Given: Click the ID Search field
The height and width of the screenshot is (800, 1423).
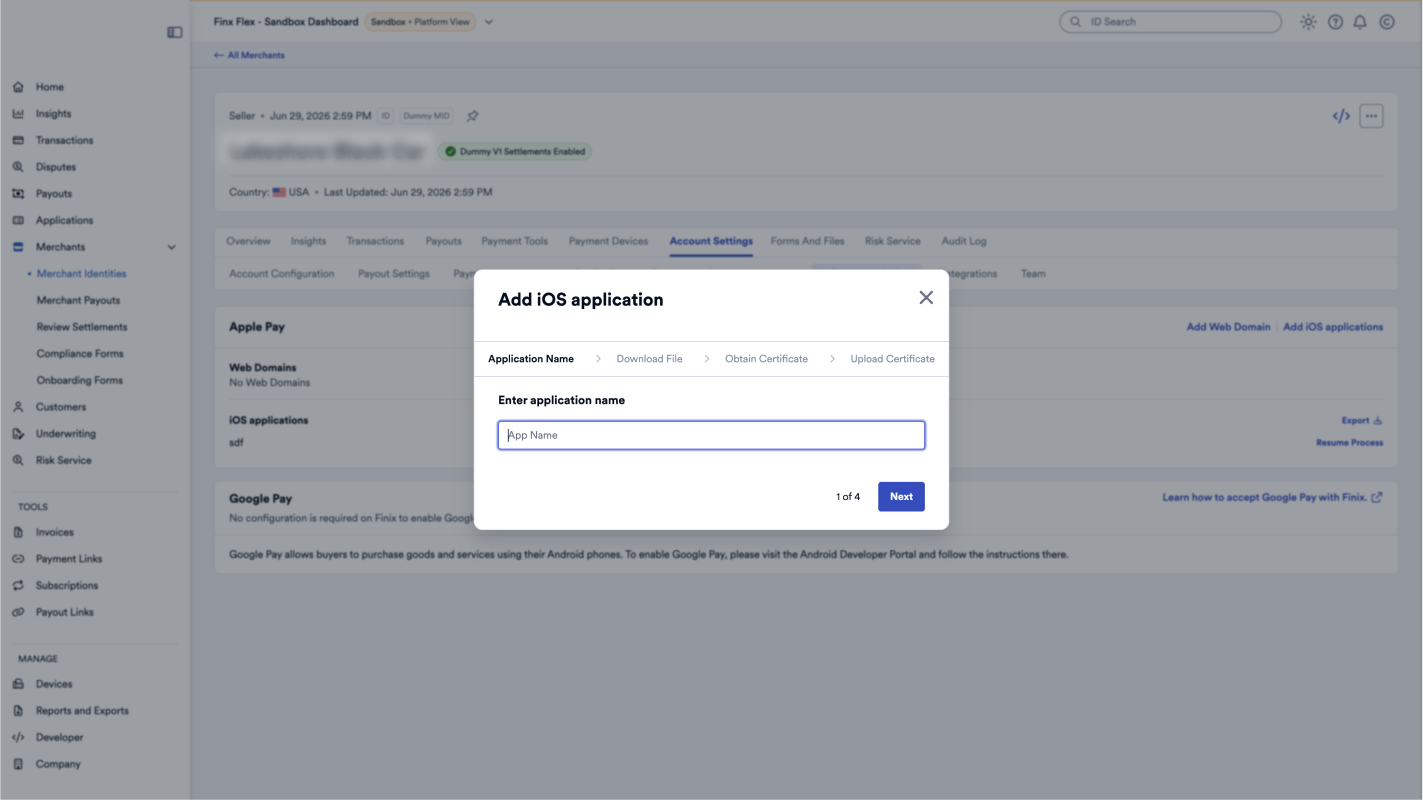Looking at the screenshot, I should tap(1170, 22).
